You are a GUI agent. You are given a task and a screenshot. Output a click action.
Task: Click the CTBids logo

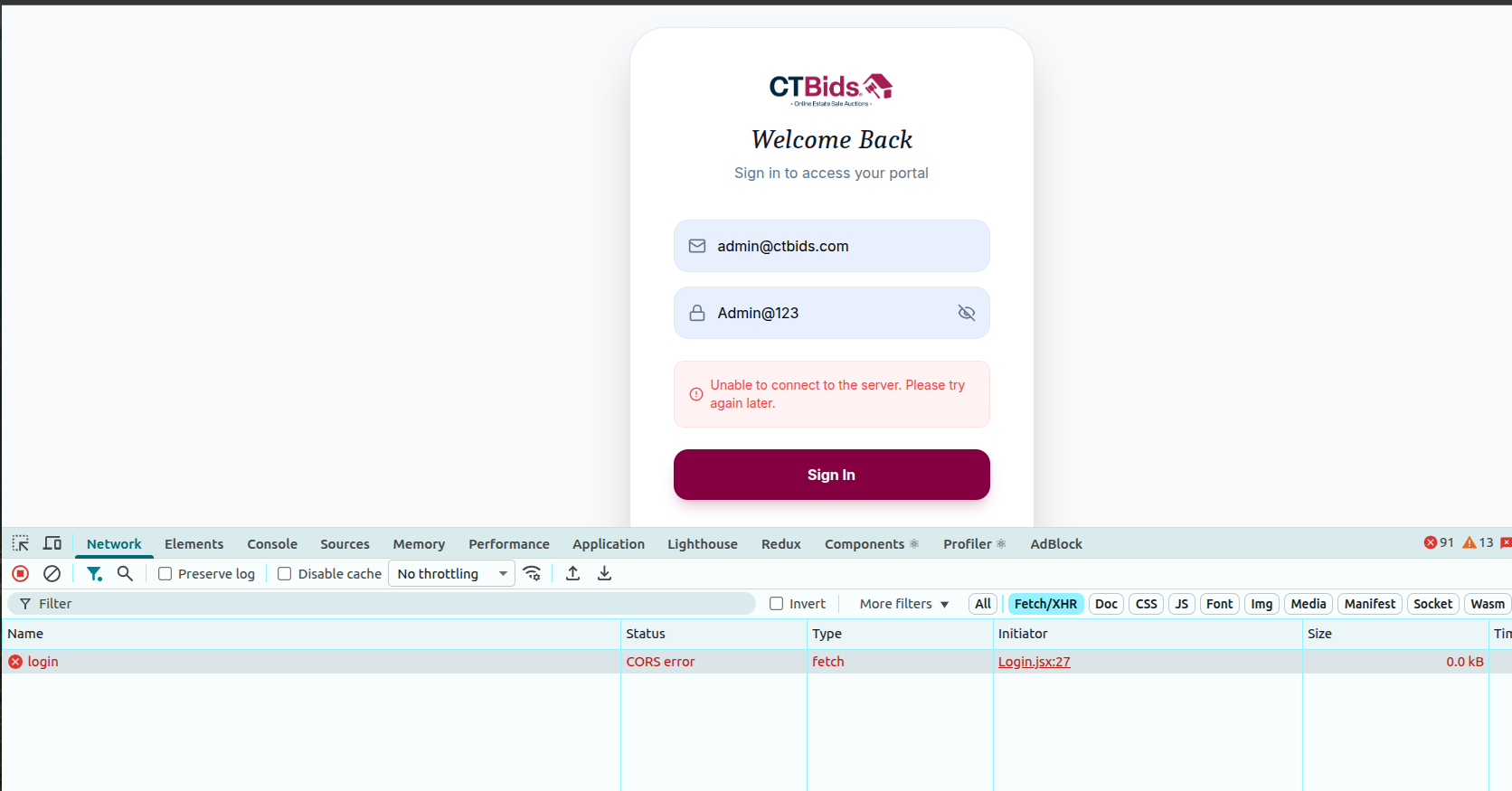pyautogui.click(x=831, y=89)
